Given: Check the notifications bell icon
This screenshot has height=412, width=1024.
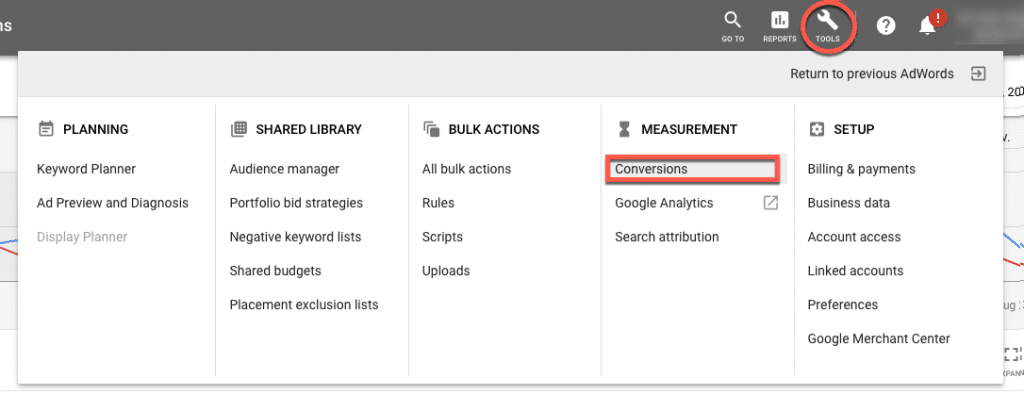Looking at the screenshot, I should pos(927,27).
